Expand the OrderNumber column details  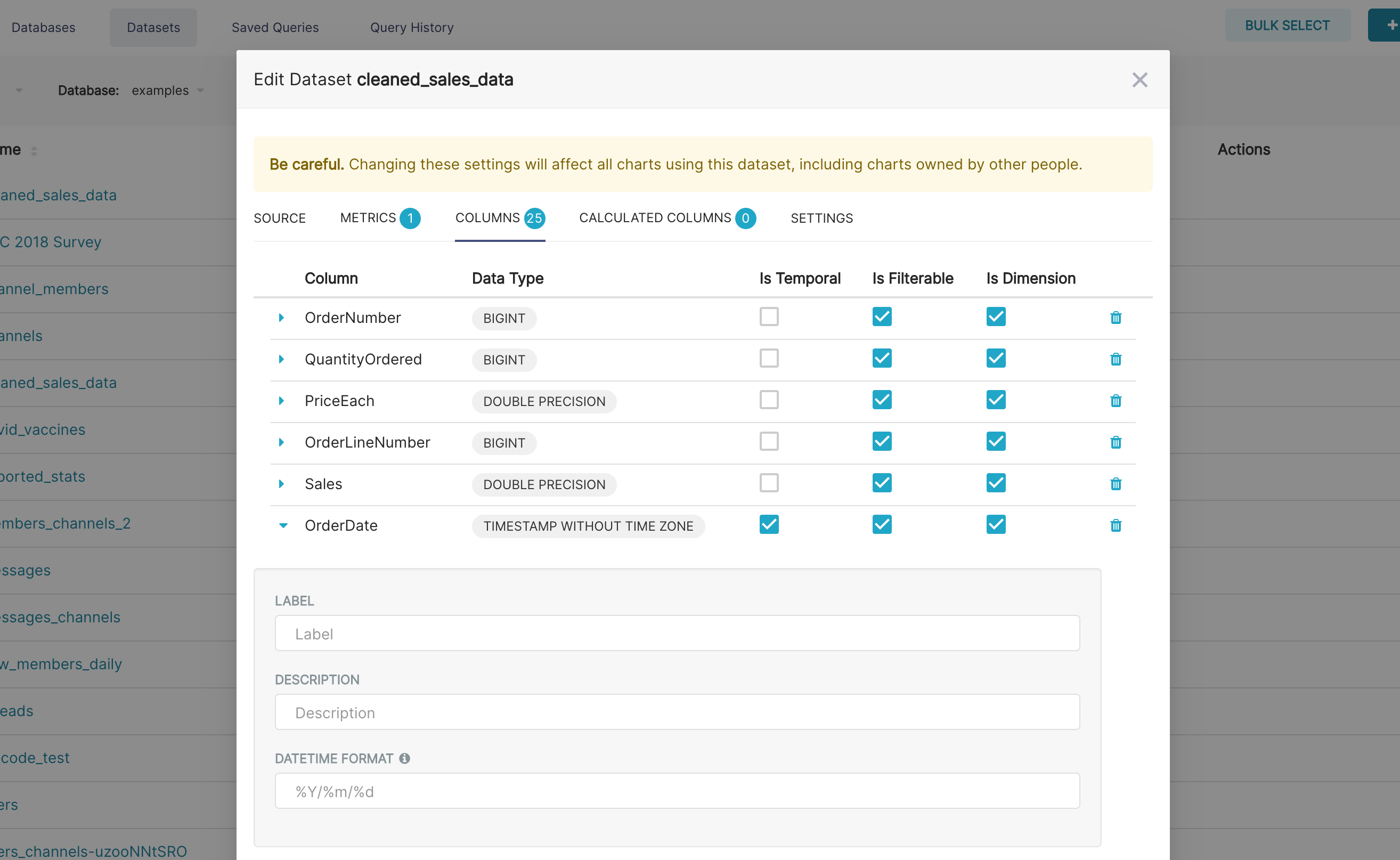click(x=281, y=318)
